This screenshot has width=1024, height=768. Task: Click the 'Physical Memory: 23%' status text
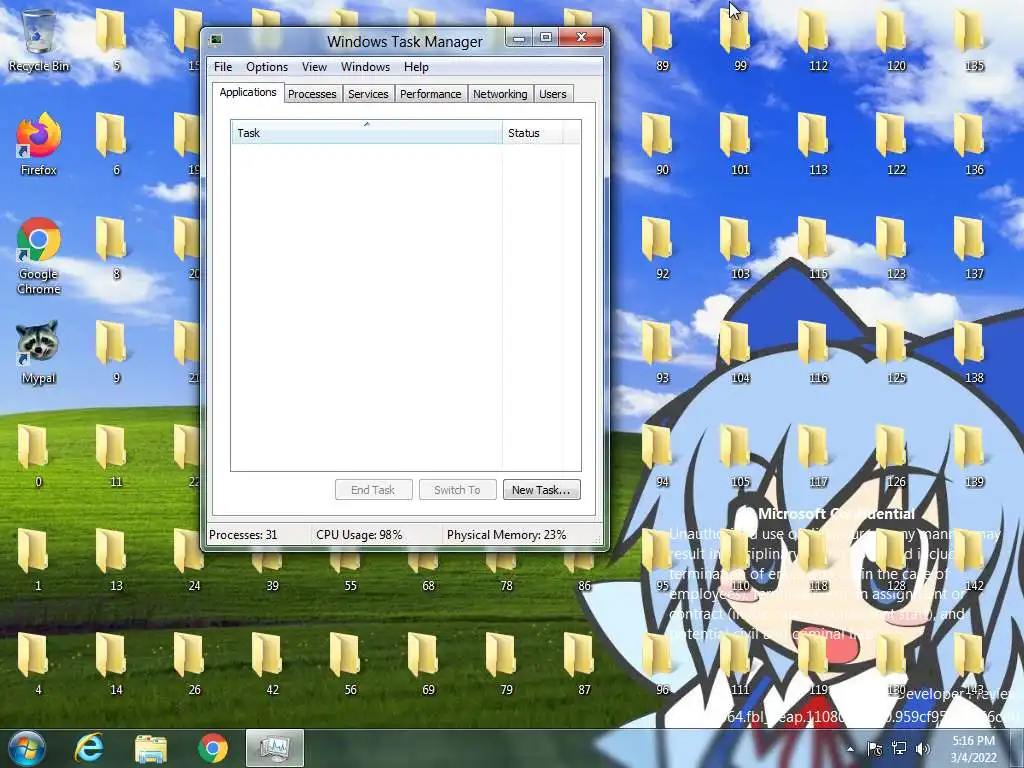coord(507,535)
